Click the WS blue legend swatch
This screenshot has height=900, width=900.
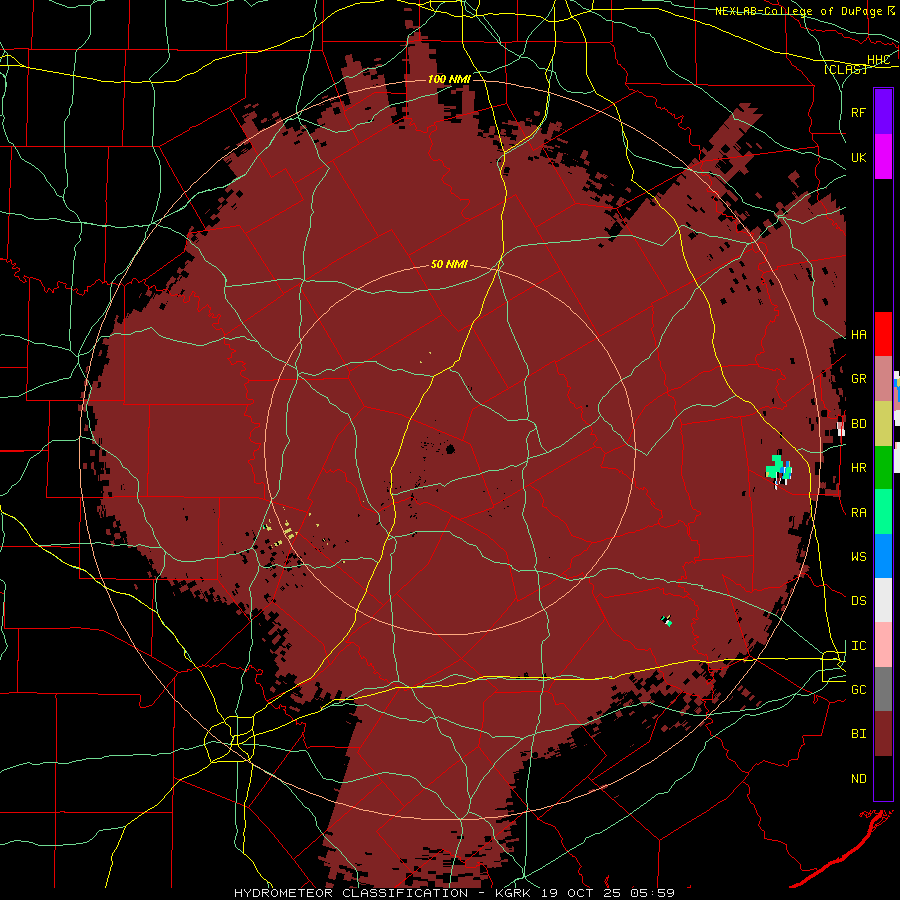coord(883,556)
